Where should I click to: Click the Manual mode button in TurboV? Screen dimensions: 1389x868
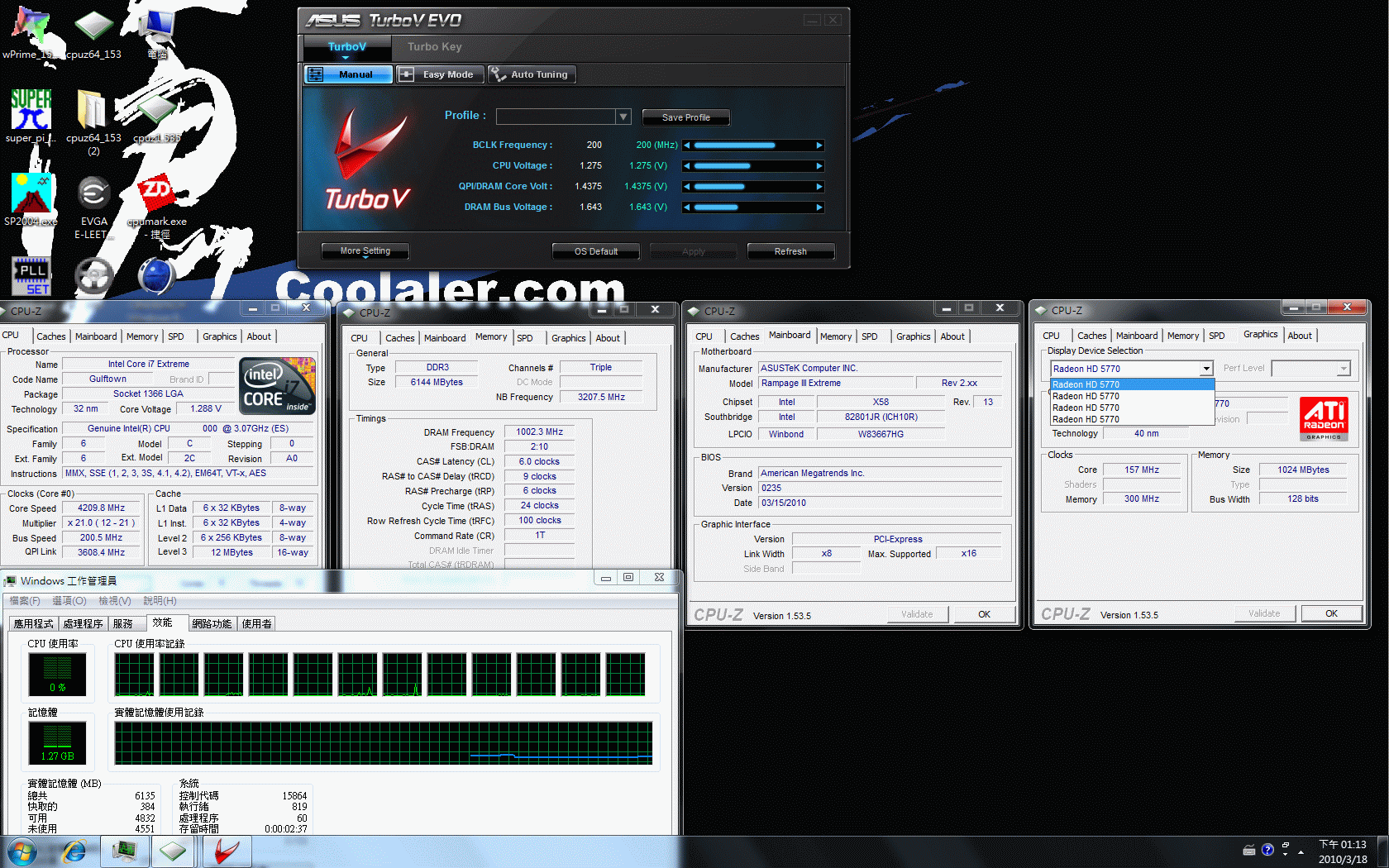348,74
